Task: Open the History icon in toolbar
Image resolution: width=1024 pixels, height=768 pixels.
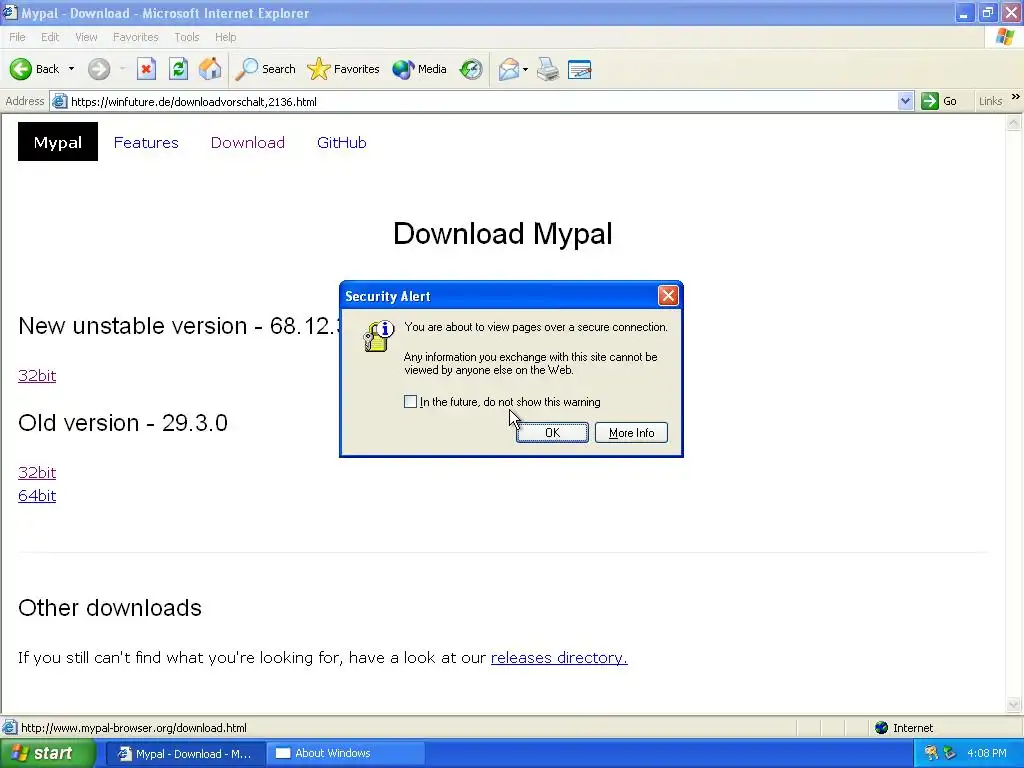Action: pyautogui.click(x=471, y=69)
